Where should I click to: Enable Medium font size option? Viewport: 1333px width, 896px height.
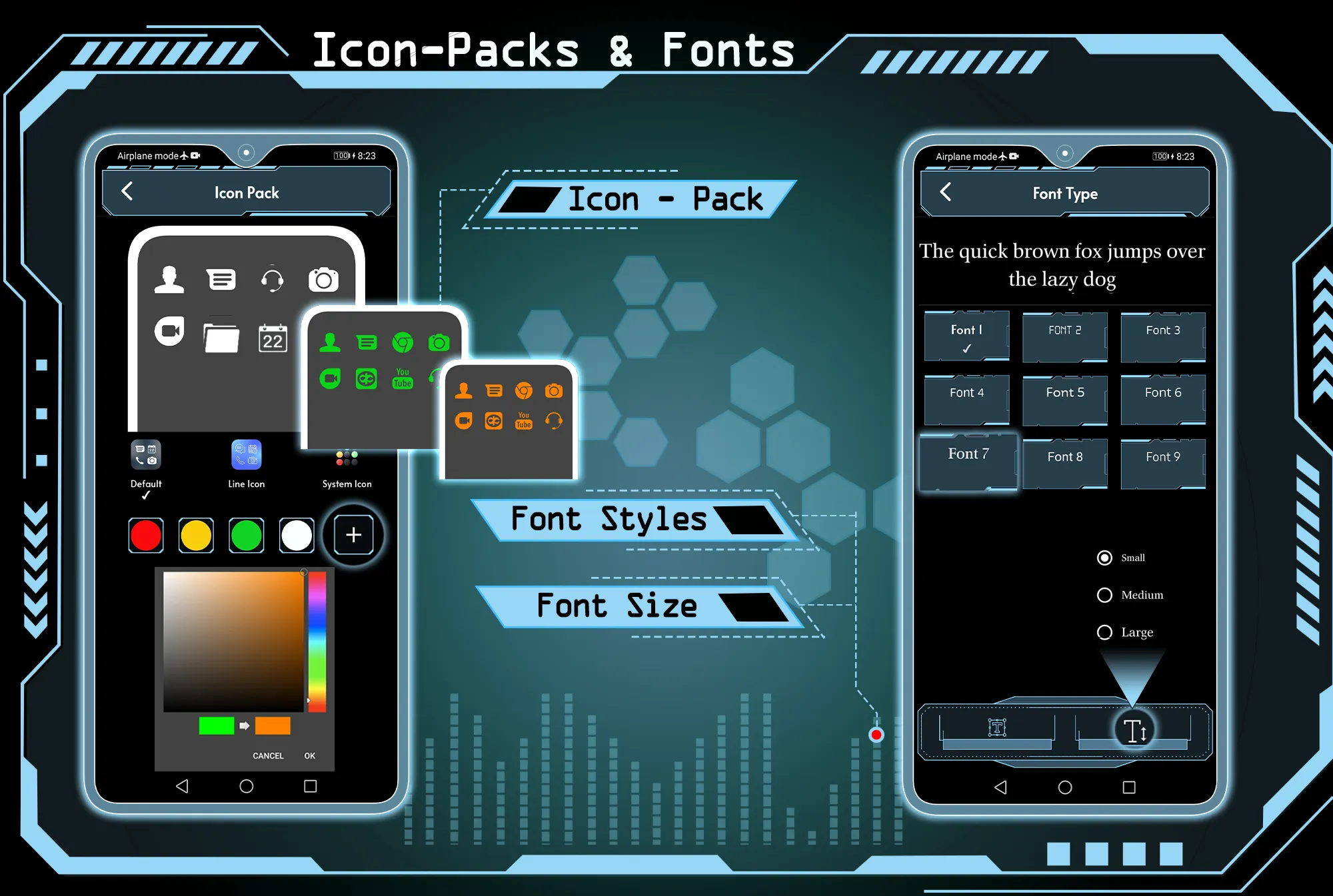(x=1104, y=594)
